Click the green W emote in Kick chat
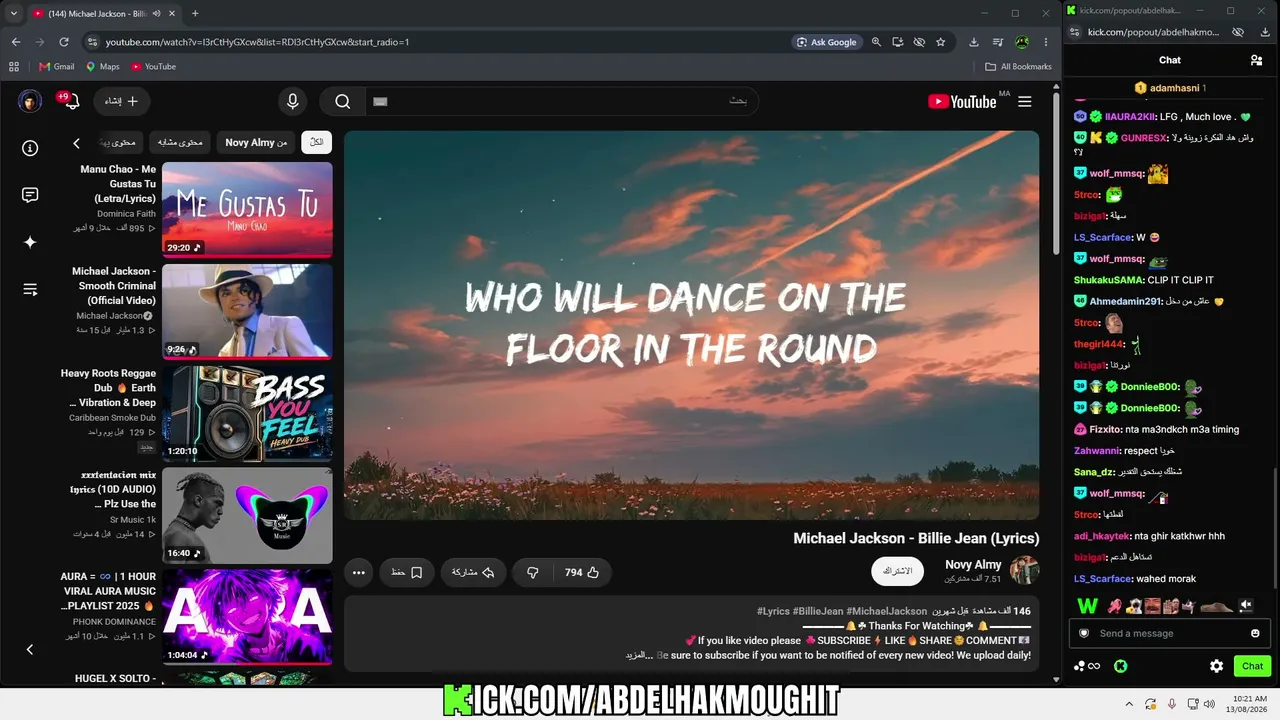Image resolution: width=1280 pixels, height=720 pixels. [x=1087, y=605]
